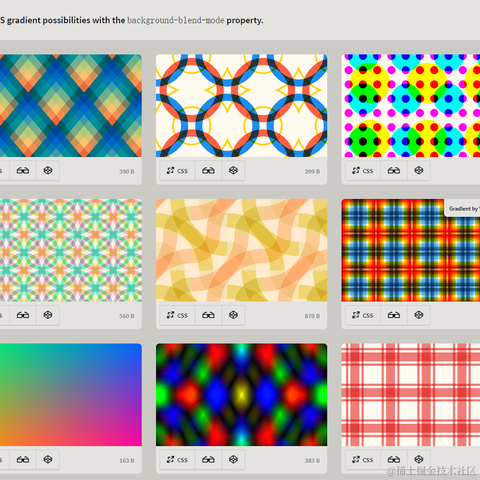Copy CSS of the yellow-orange wavy pattern
The width and height of the screenshot is (480, 480).
click(x=177, y=315)
